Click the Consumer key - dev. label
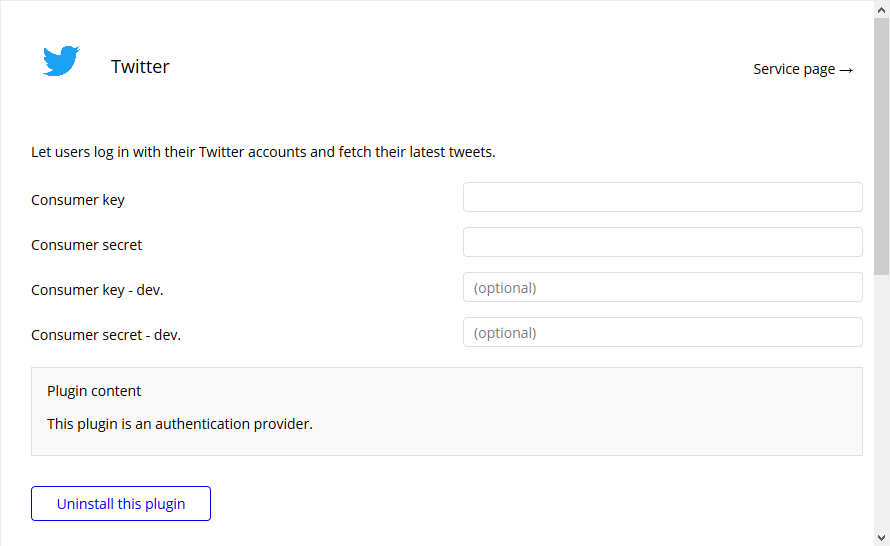The image size is (890, 546). pyautogui.click(x=97, y=290)
